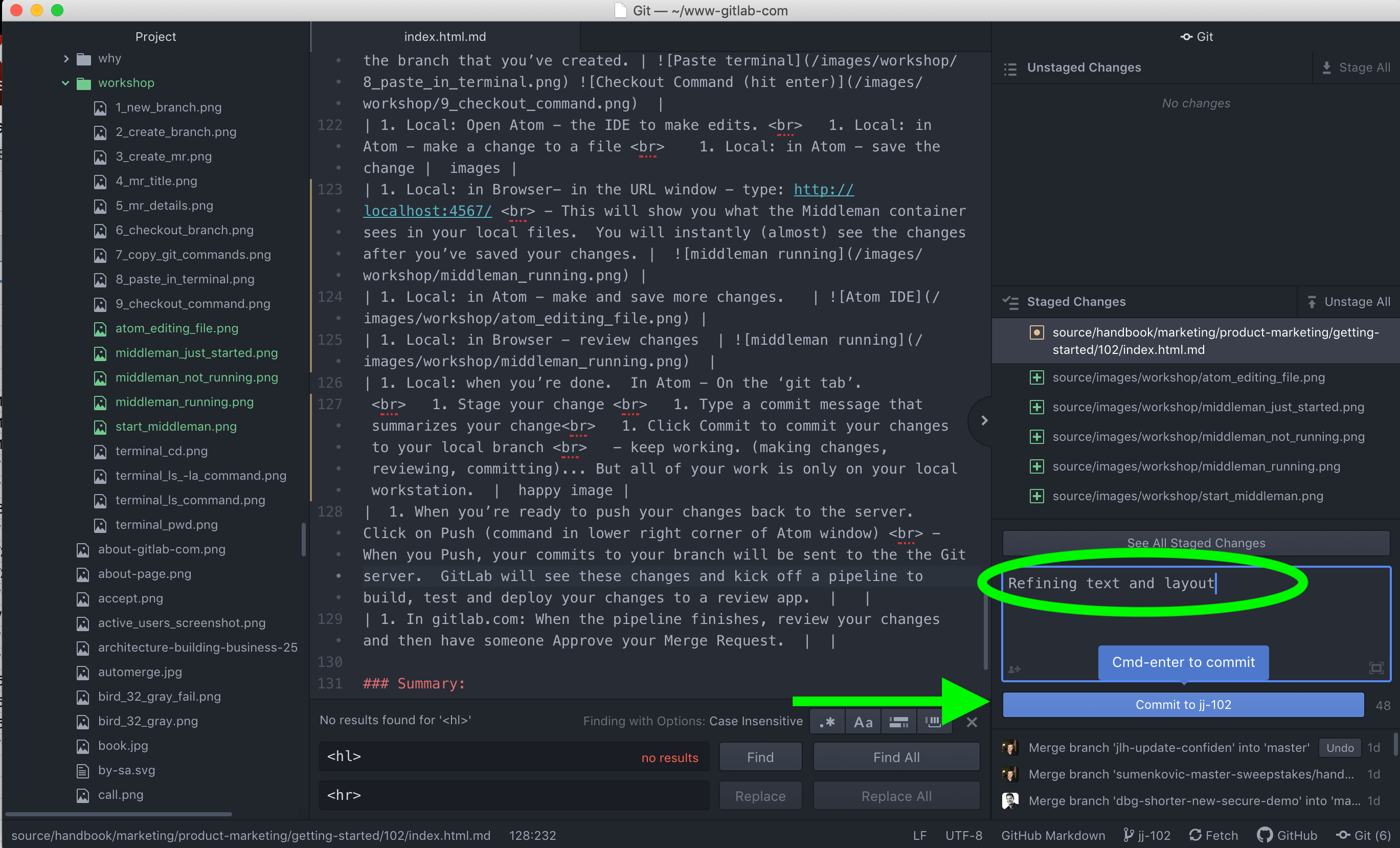Click added icon for middleman_not_running.png staged
Viewport: 1400px width, 848px height.
(1036, 436)
